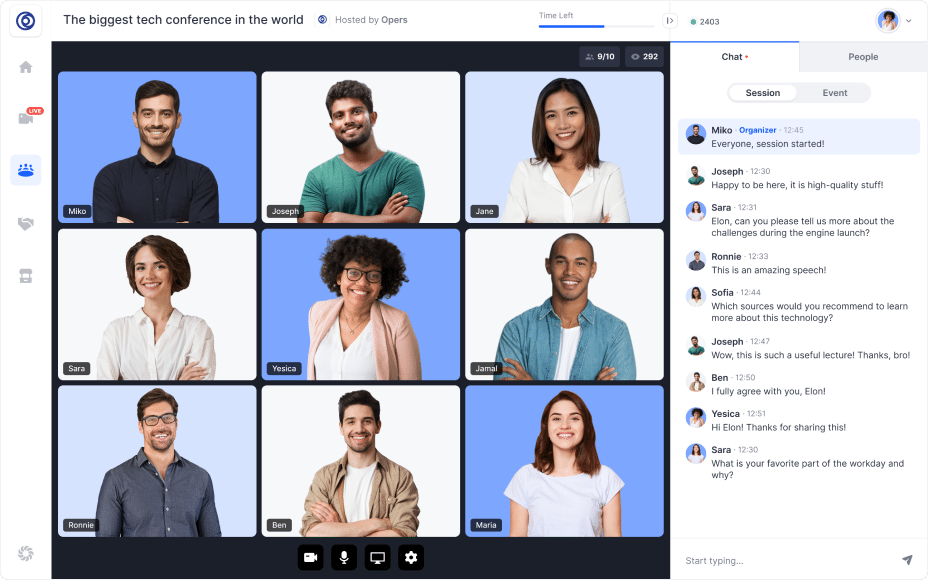928x580 pixels.
Task: Mute your microphone
Action: pyautogui.click(x=344, y=558)
